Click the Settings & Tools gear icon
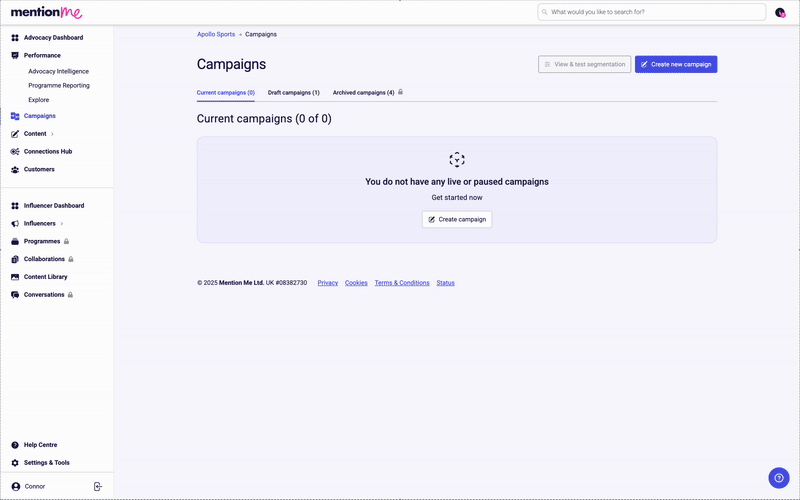This screenshot has width=800, height=500. click(15, 463)
